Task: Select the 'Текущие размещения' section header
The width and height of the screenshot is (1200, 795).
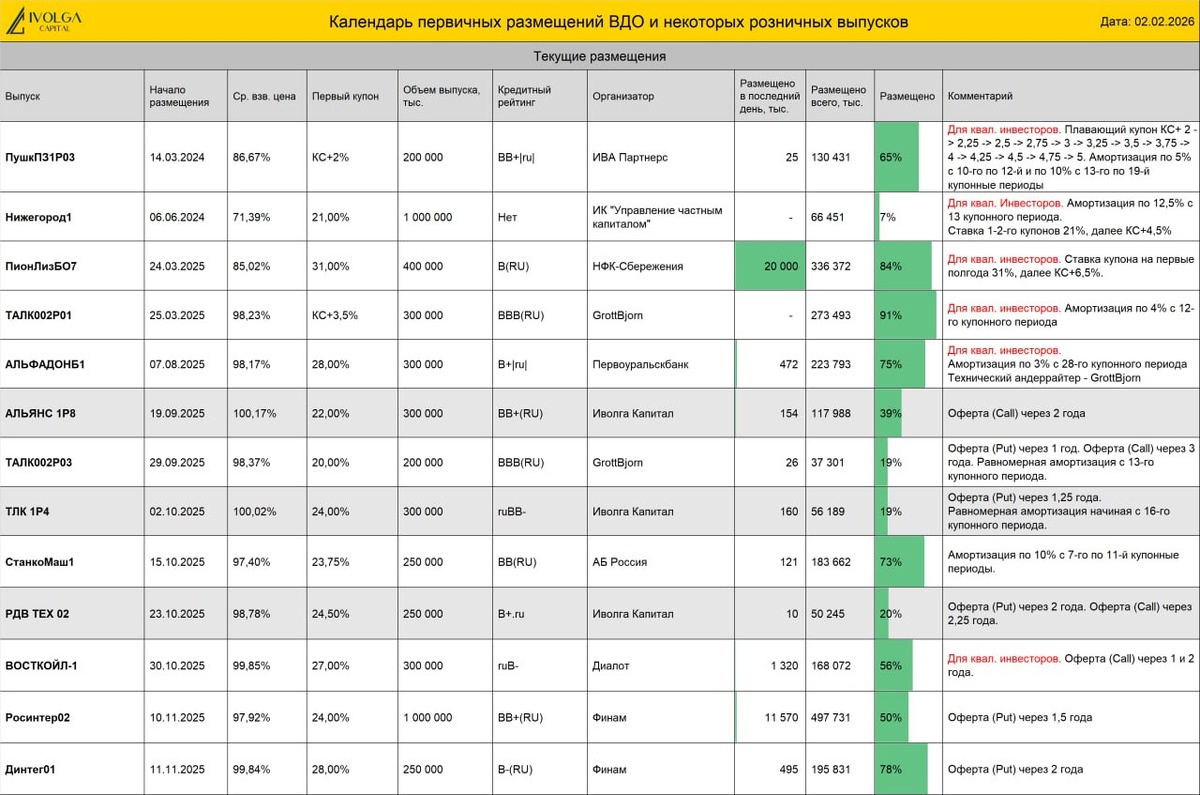Action: pos(600,57)
